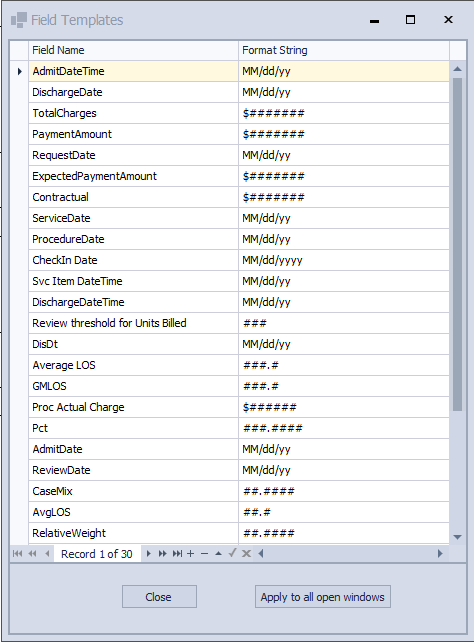The width and height of the screenshot is (474, 642).
Task: Select TotalCharges format string cell
Action: point(344,113)
